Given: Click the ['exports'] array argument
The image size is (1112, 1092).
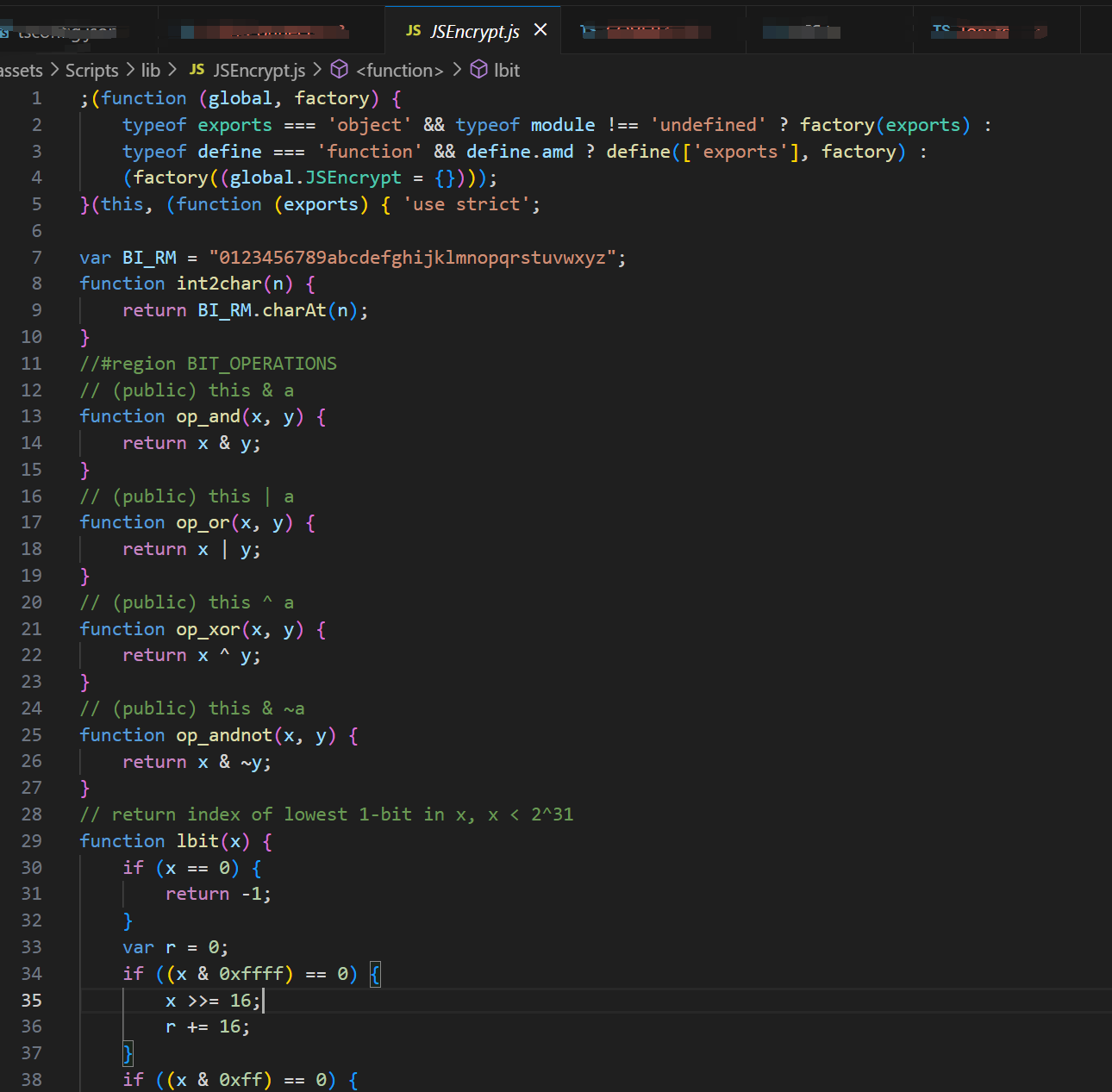Looking at the screenshot, I should [x=740, y=152].
